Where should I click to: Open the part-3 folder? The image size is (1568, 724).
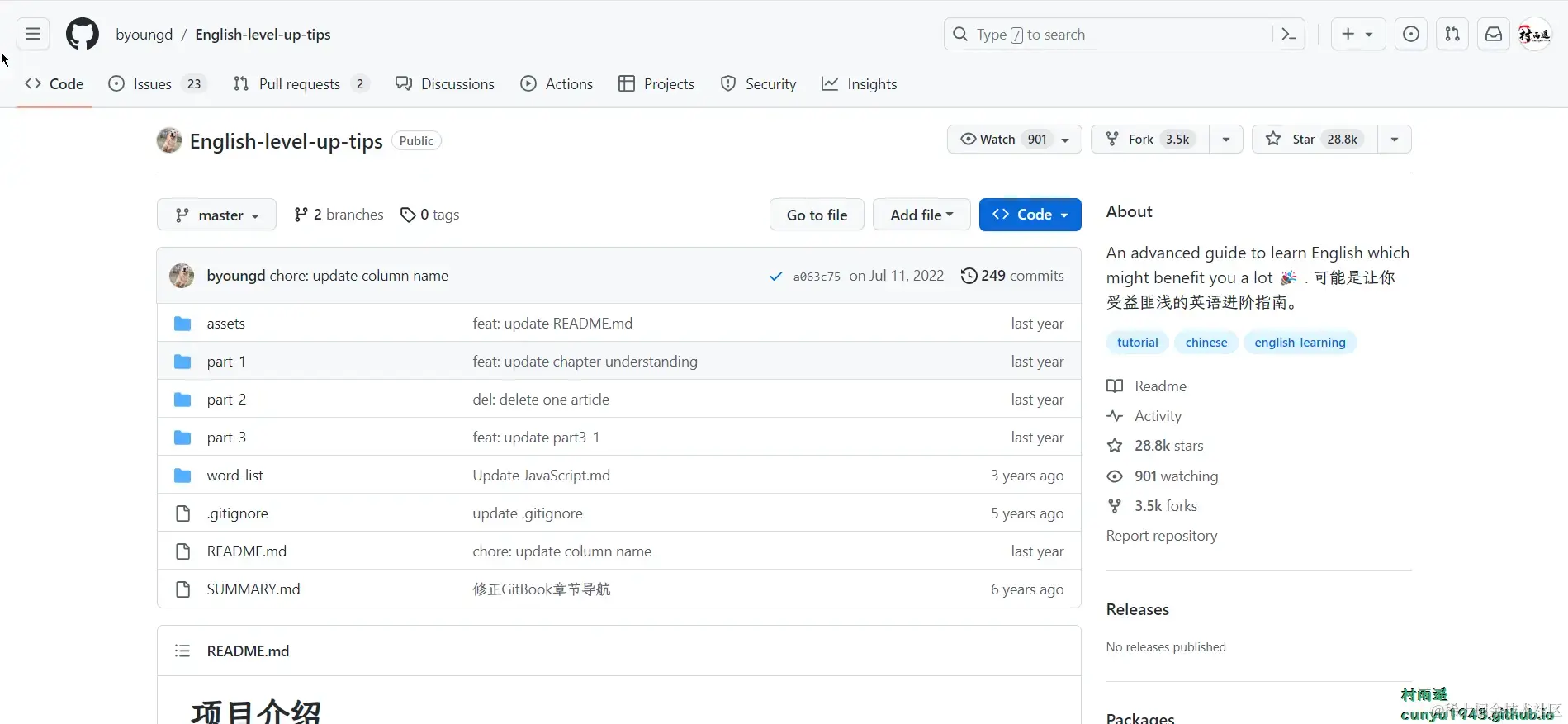click(226, 438)
